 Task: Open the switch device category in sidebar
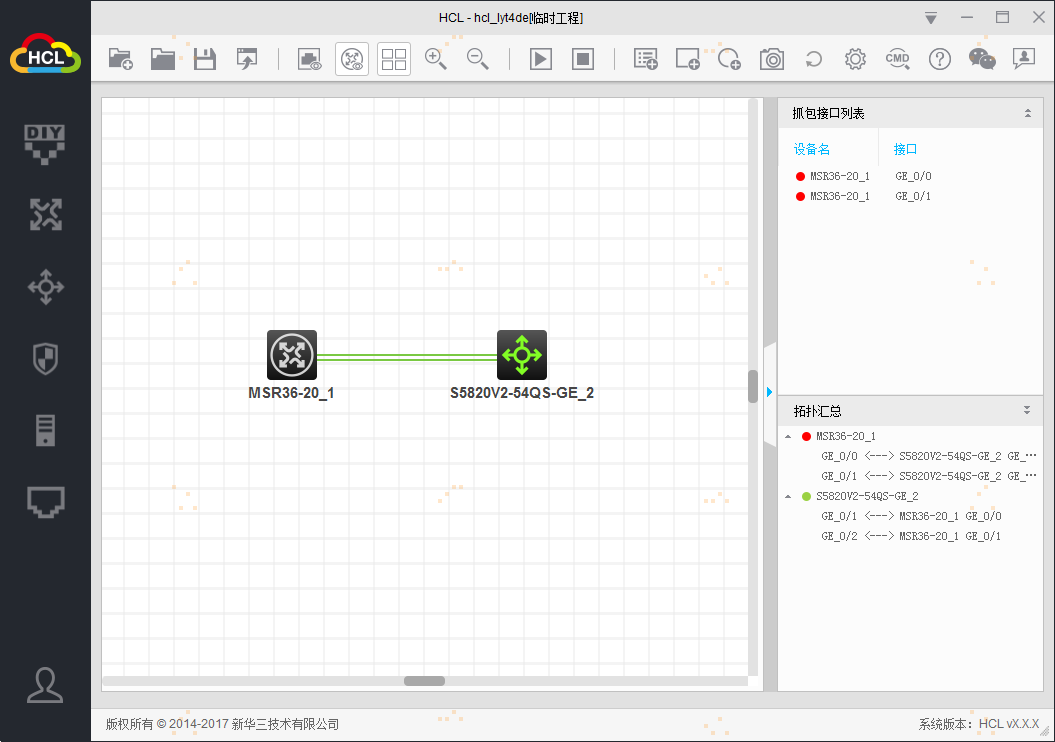45,287
